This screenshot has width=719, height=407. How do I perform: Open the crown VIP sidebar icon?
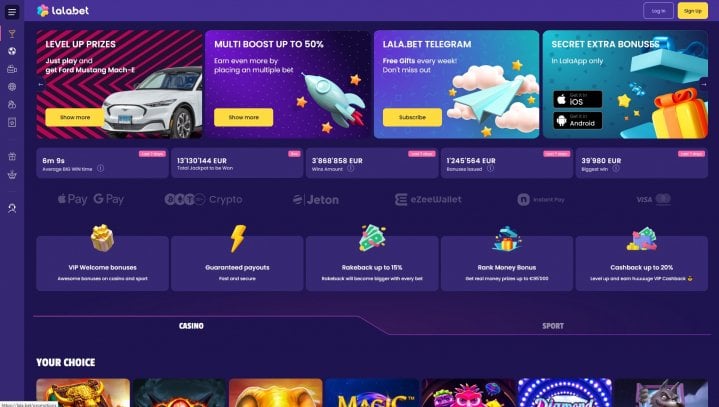[12, 174]
